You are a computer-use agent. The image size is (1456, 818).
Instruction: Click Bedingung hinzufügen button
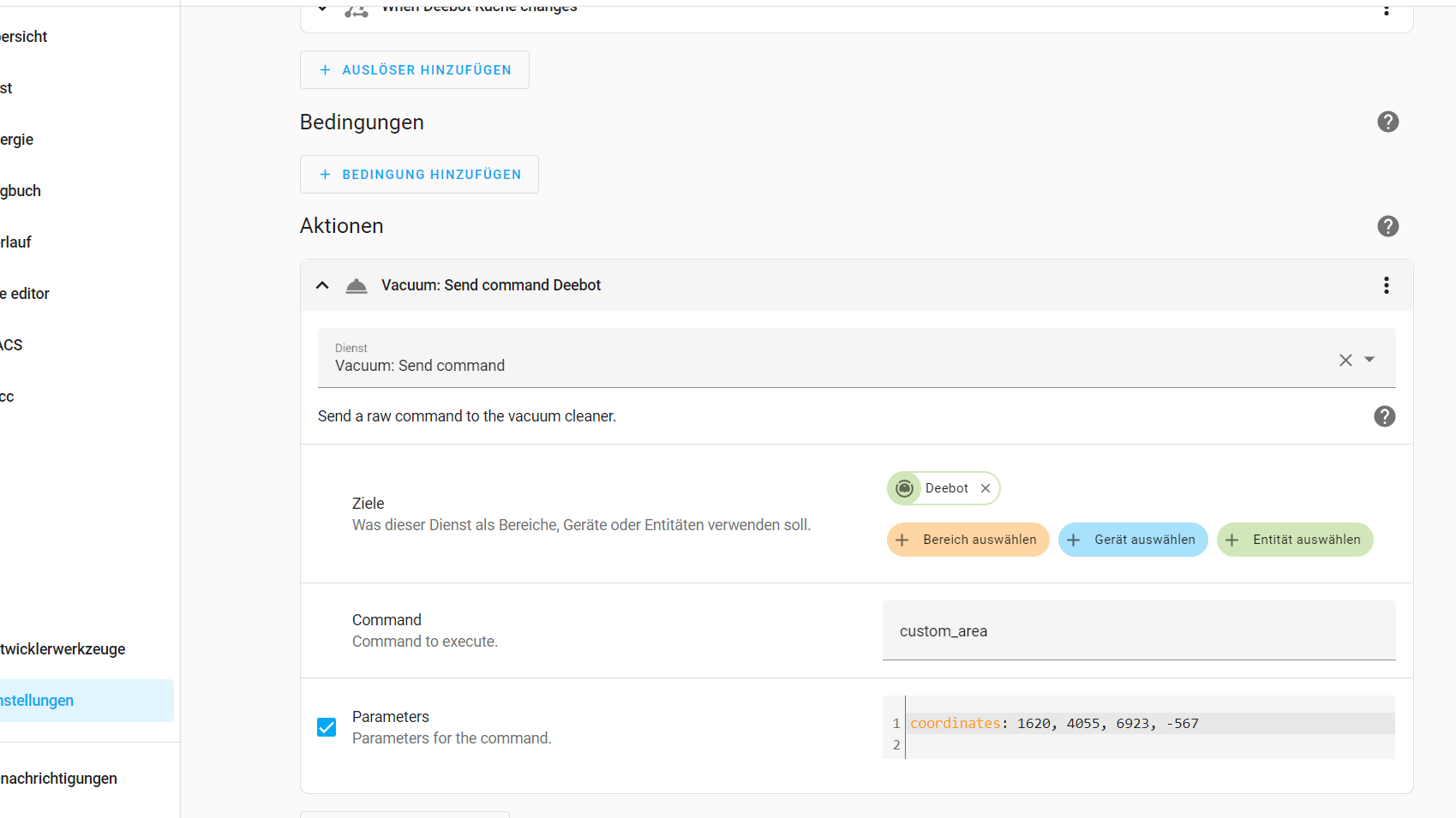click(x=419, y=175)
